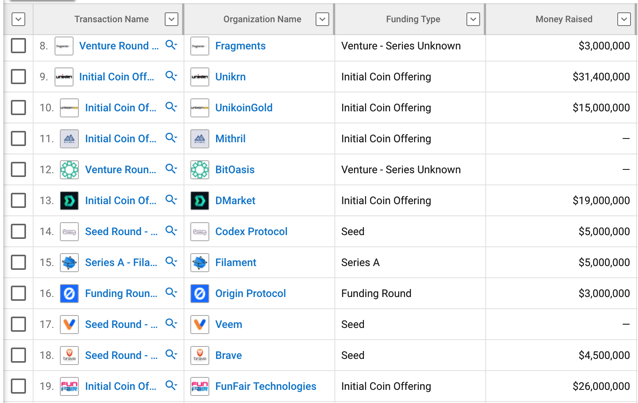Click the FunFair logo in Organization Name column
Screen dimensions: 638x403
tap(199, 386)
